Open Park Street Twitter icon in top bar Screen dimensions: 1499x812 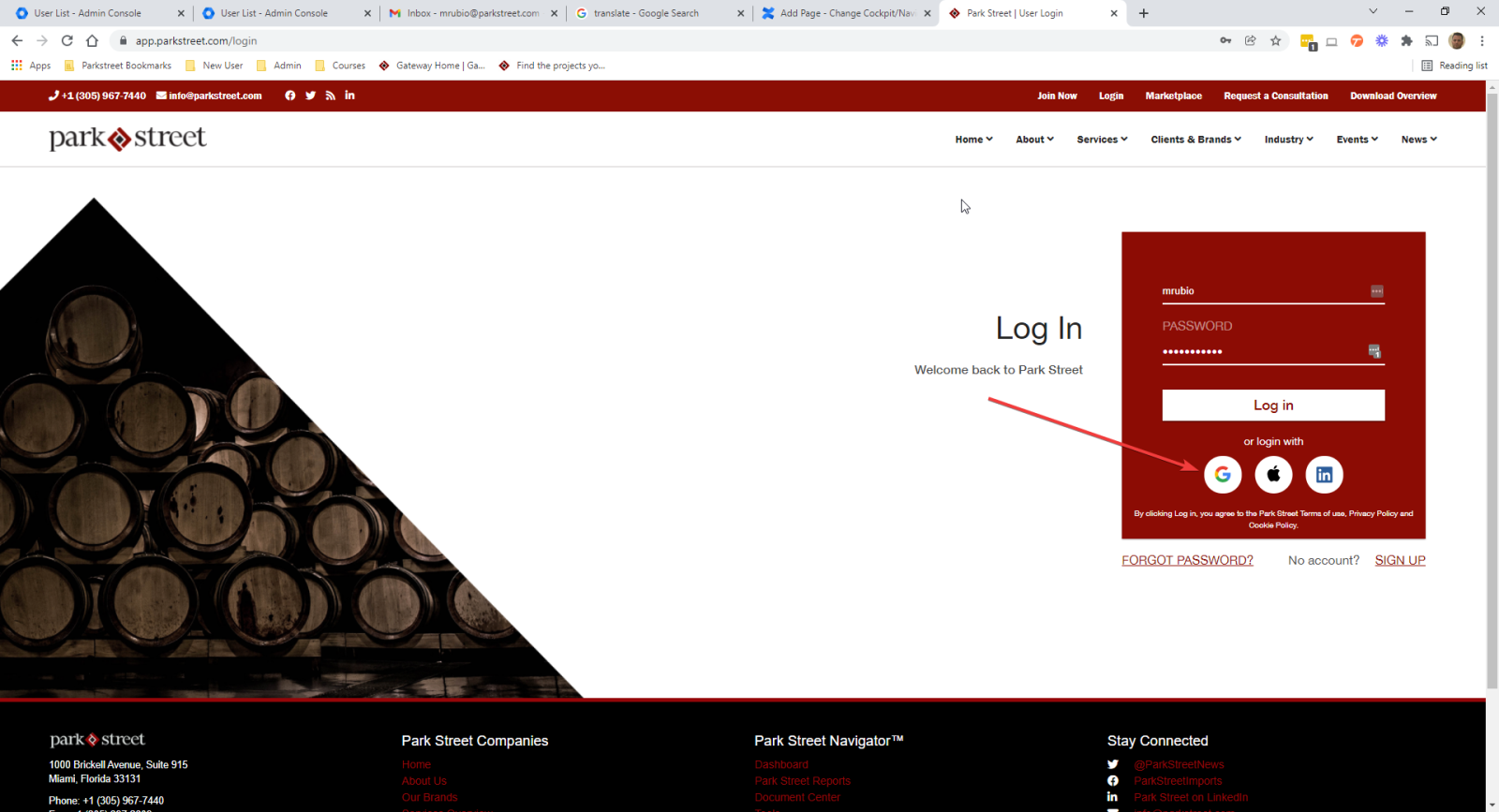(x=311, y=96)
